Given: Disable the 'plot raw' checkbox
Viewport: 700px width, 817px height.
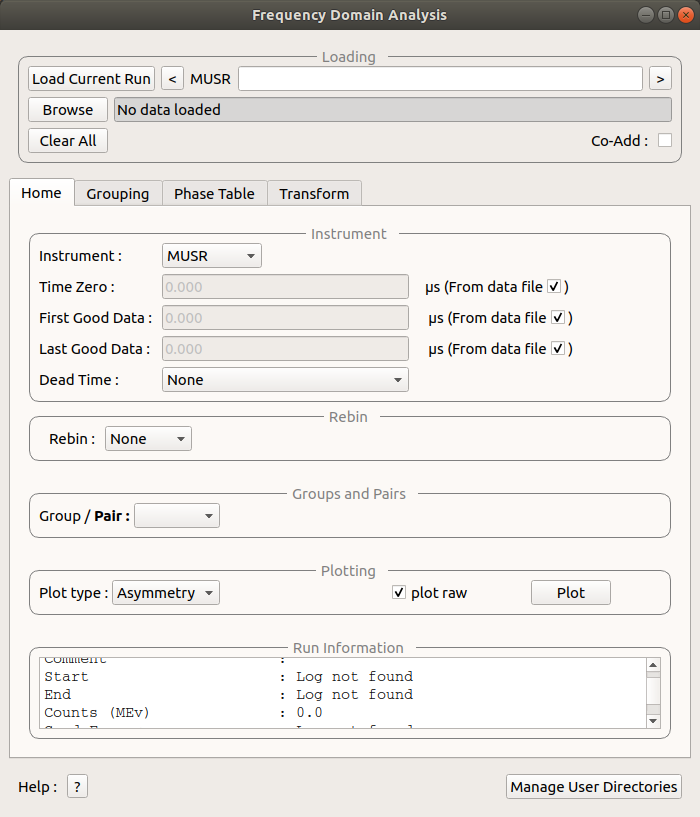Looking at the screenshot, I should [399, 593].
